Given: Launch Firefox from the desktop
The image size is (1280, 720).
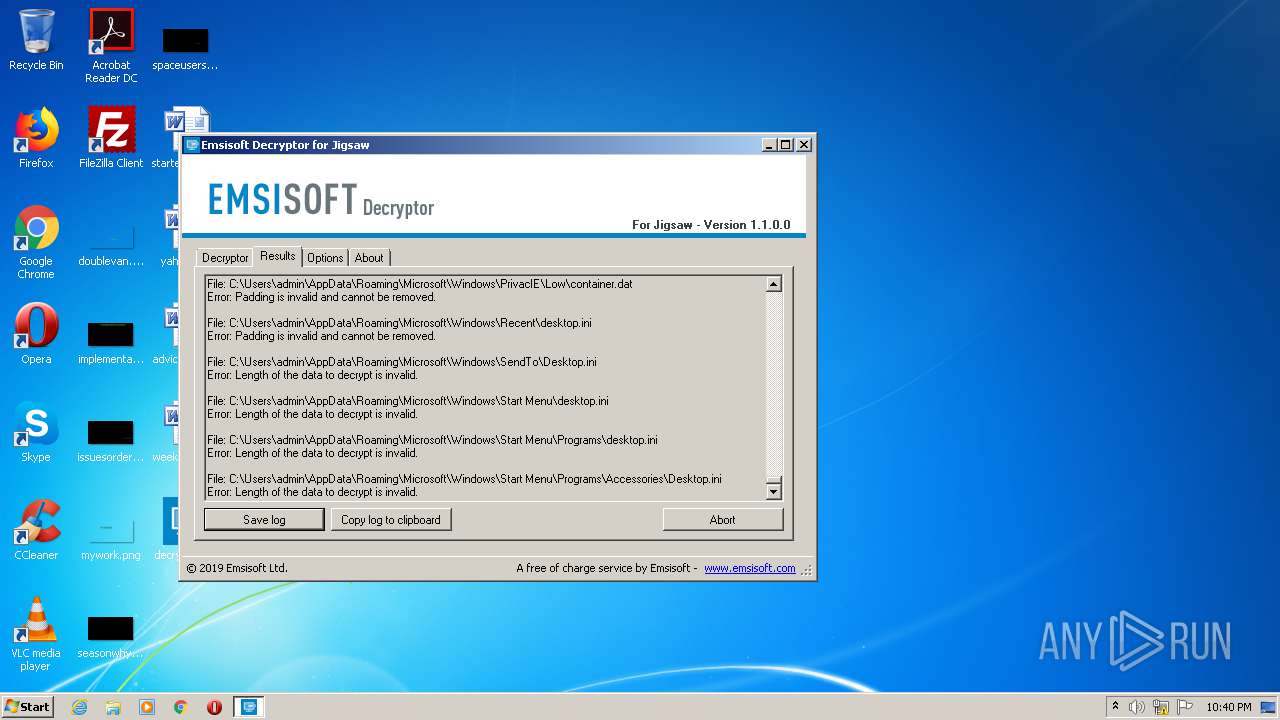Looking at the screenshot, I should point(36,138).
